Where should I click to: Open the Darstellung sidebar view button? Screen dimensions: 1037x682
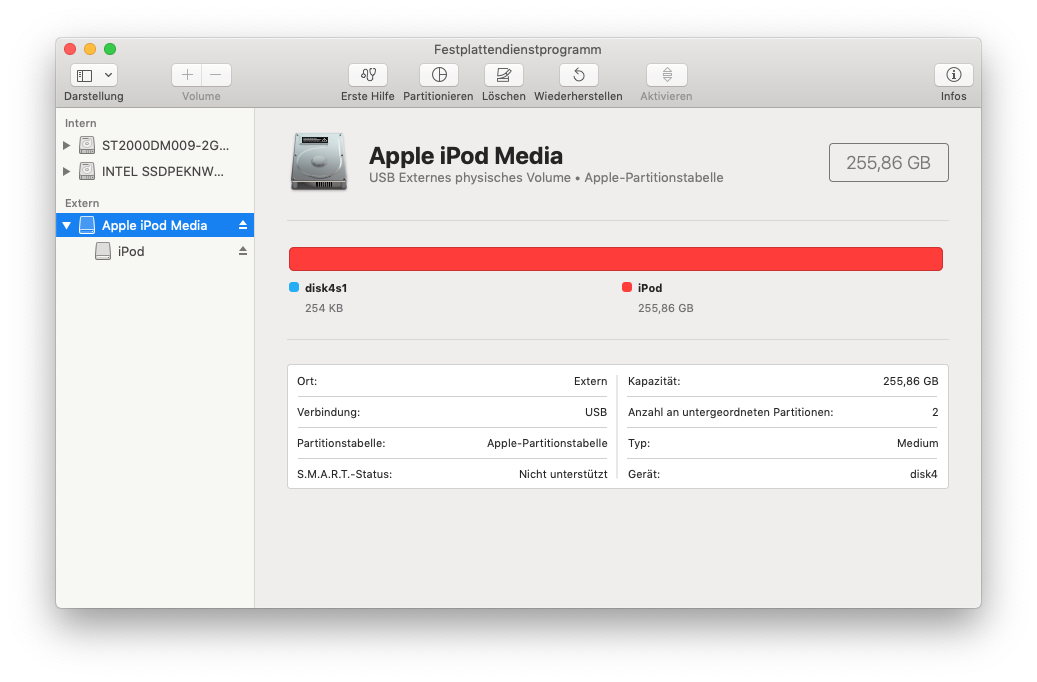pyautogui.click(x=85, y=75)
